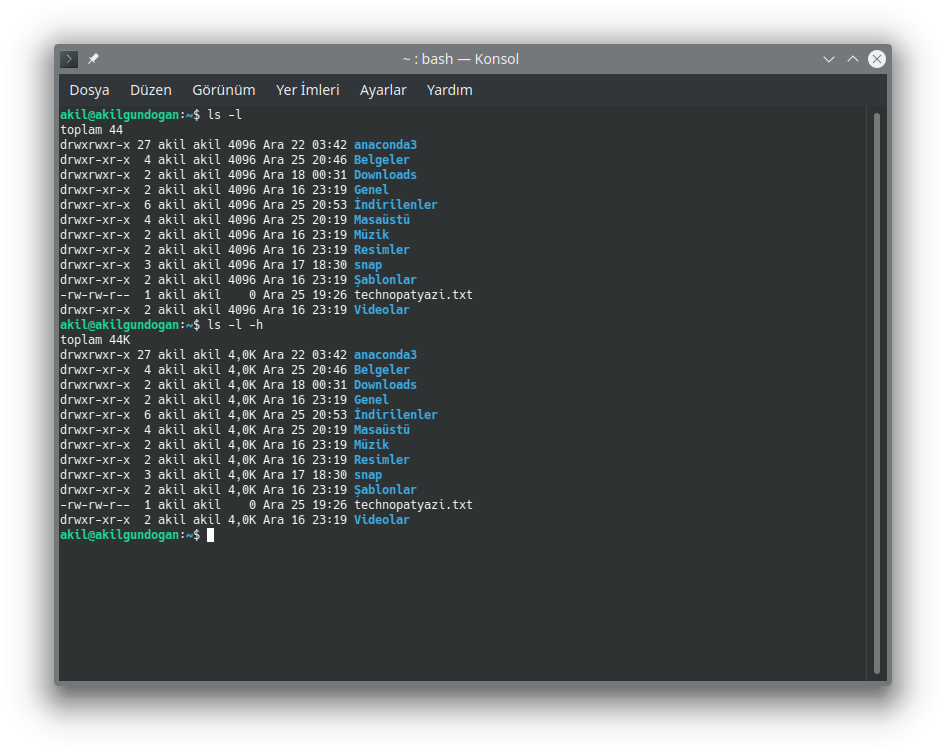Click 'Videolar' in the first listing
Viewport: 946px width, 753px height.
pos(382,310)
